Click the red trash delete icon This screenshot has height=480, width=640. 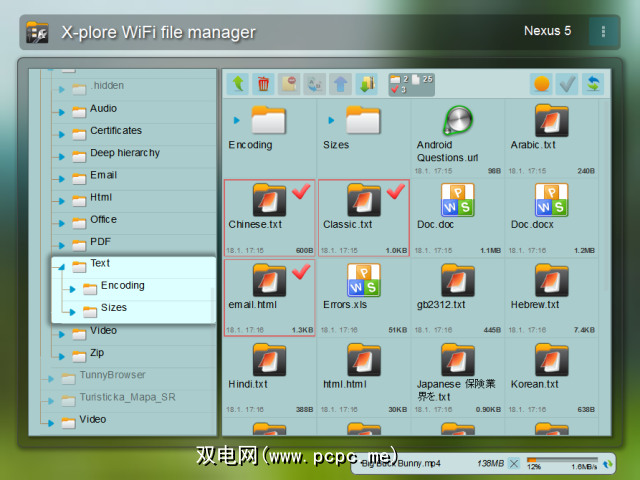pos(263,84)
